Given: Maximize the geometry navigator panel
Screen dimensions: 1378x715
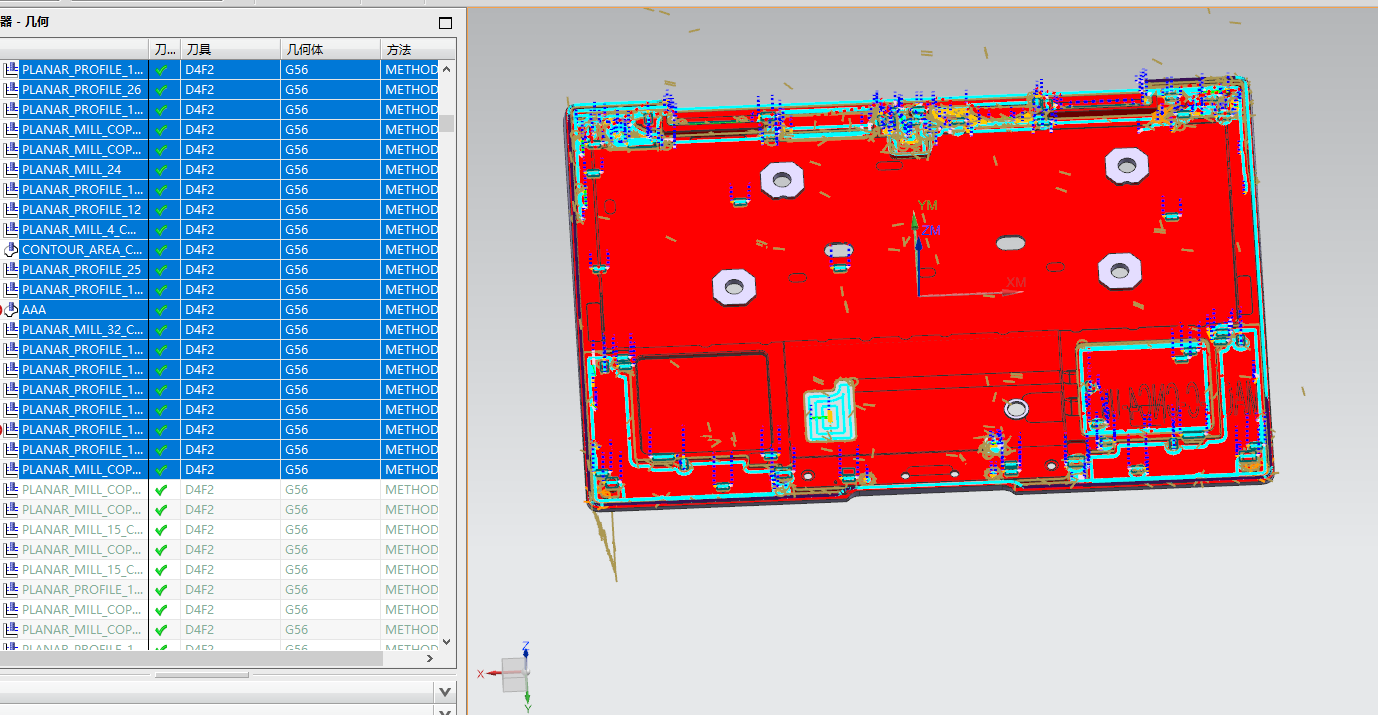Looking at the screenshot, I should coord(446,23).
